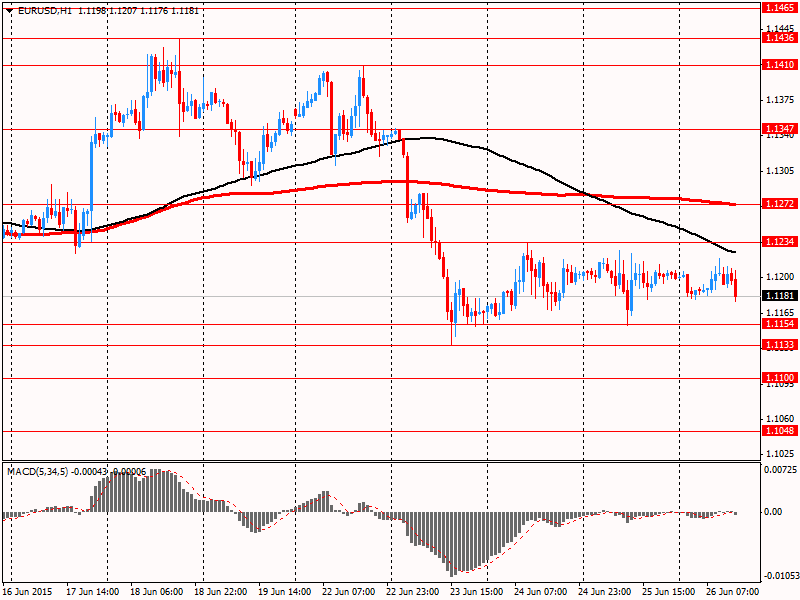Click the 1.1347 red price level label
800x600 pixels.
click(x=780, y=129)
